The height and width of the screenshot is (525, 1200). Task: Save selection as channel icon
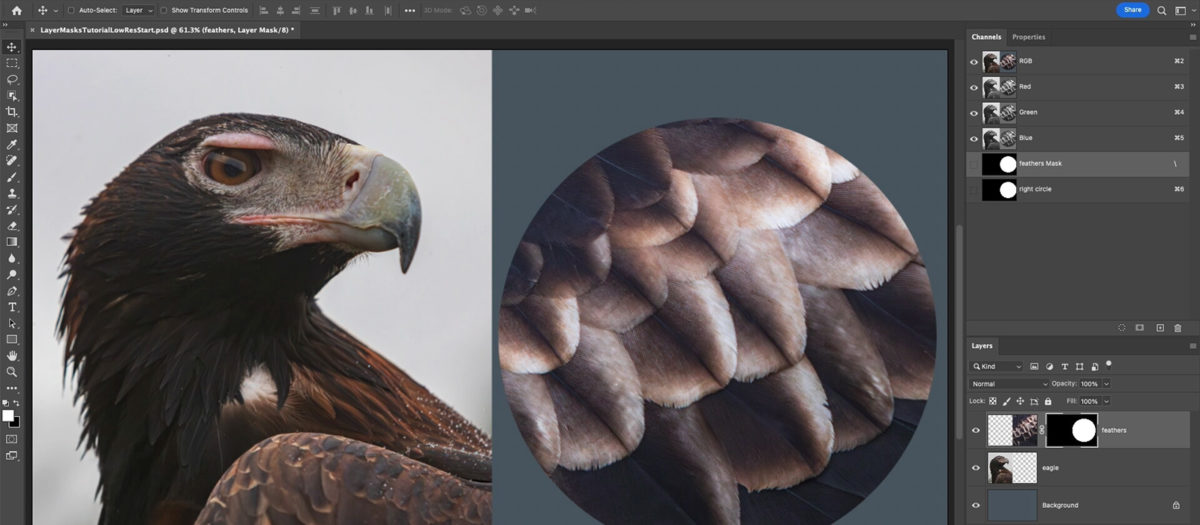pos(1140,328)
